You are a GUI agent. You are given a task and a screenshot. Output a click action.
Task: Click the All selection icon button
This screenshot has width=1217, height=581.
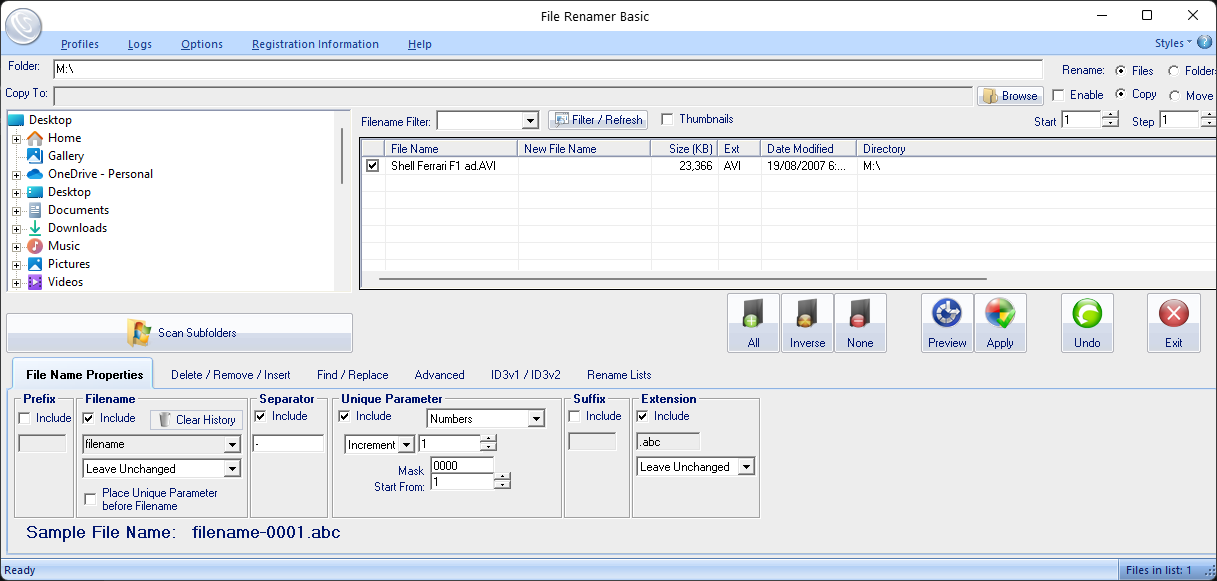click(x=754, y=323)
